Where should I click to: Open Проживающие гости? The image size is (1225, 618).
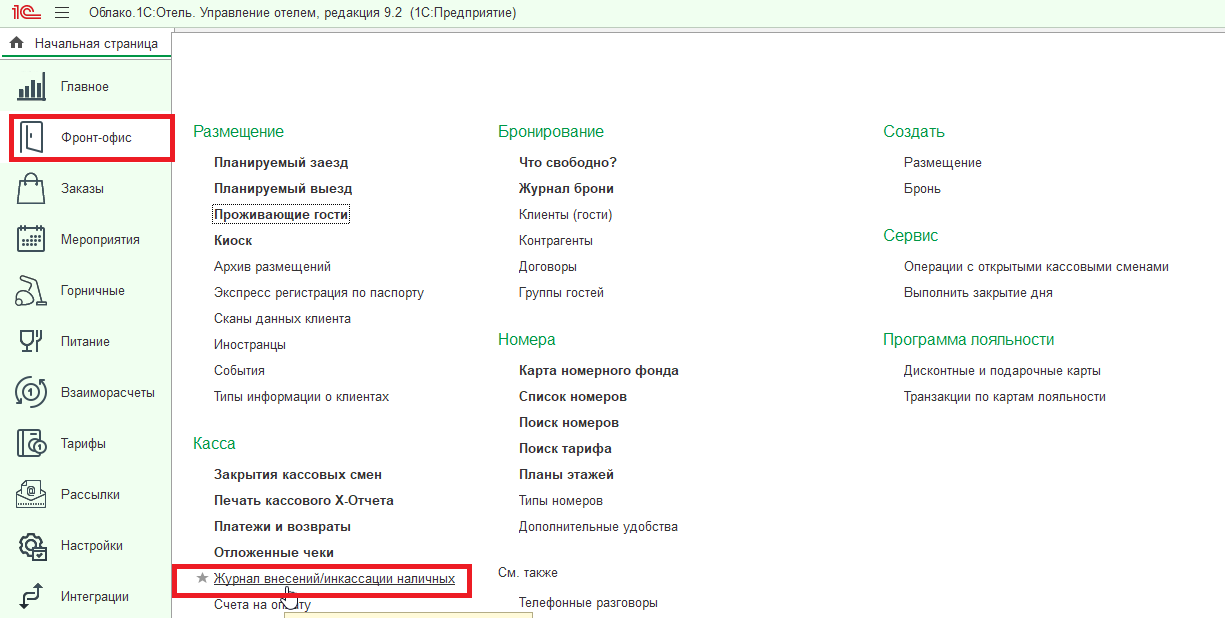(281, 214)
